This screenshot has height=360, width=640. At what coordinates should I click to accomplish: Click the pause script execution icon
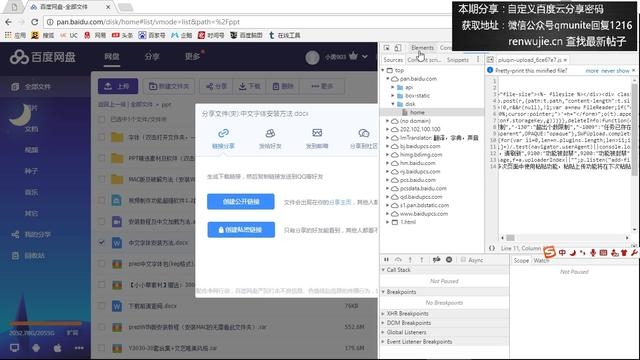tap(387, 260)
